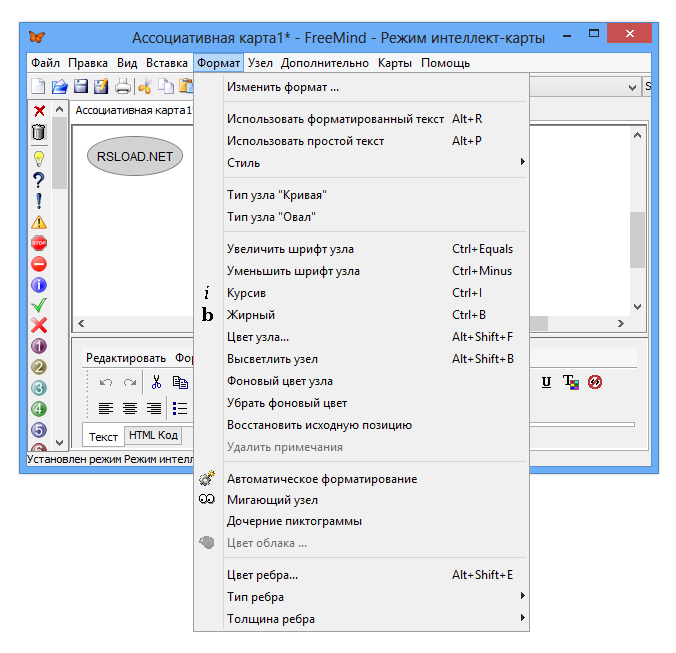Align note text left
The height and width of the screenshot is (653, 676).
click(106, 408)
